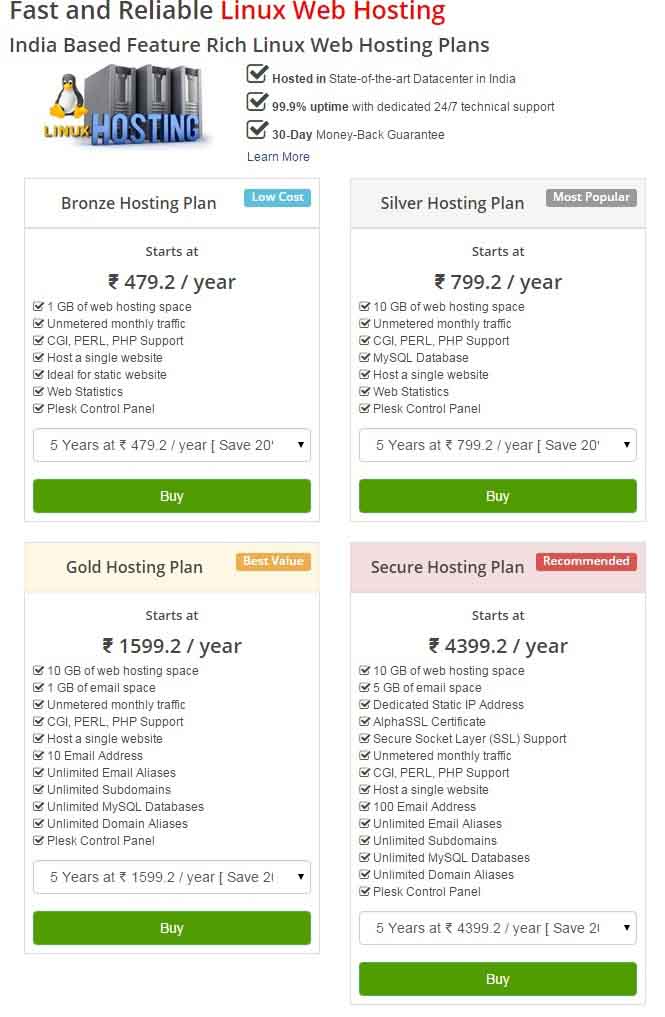Open the Gold plan '5 Years' dropdown

(x=172, y=877)
